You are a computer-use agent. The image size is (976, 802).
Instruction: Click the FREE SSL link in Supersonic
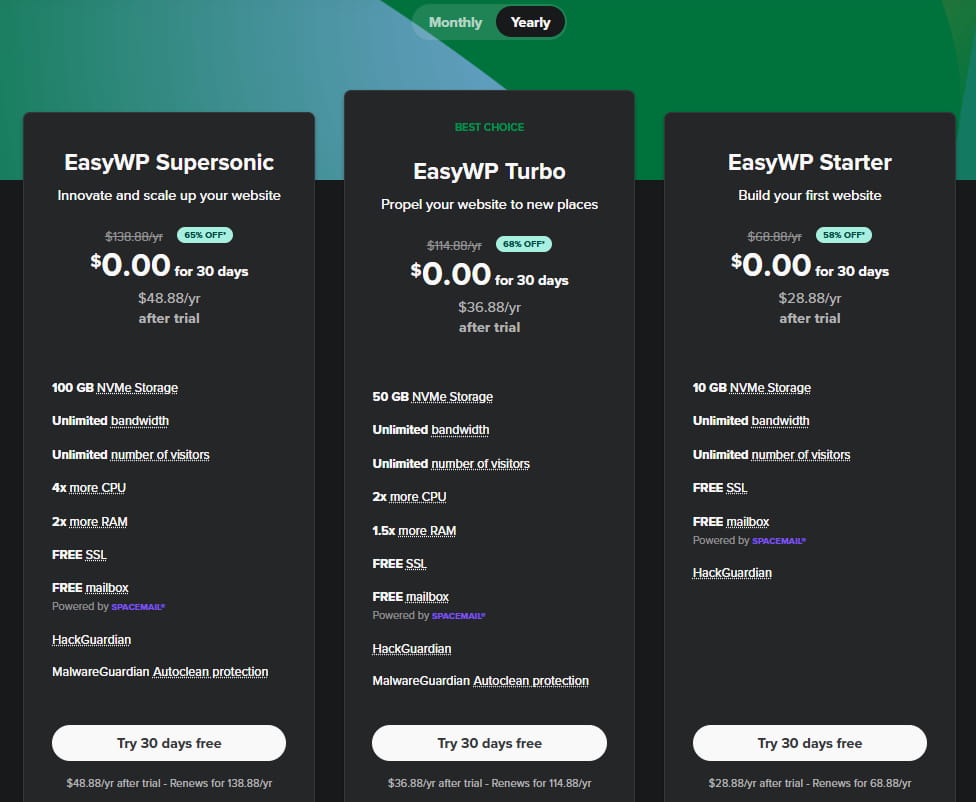click(x=95, y=555)
